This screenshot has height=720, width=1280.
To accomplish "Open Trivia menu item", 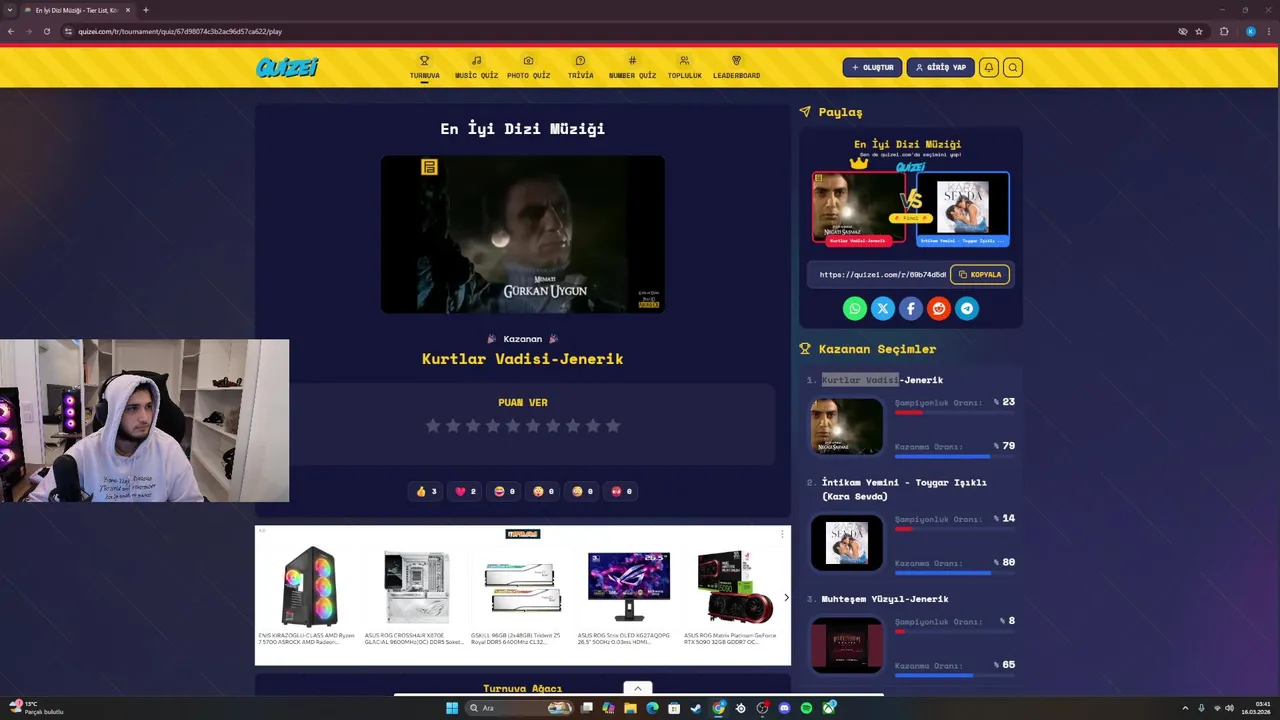I will coord(580,68).
